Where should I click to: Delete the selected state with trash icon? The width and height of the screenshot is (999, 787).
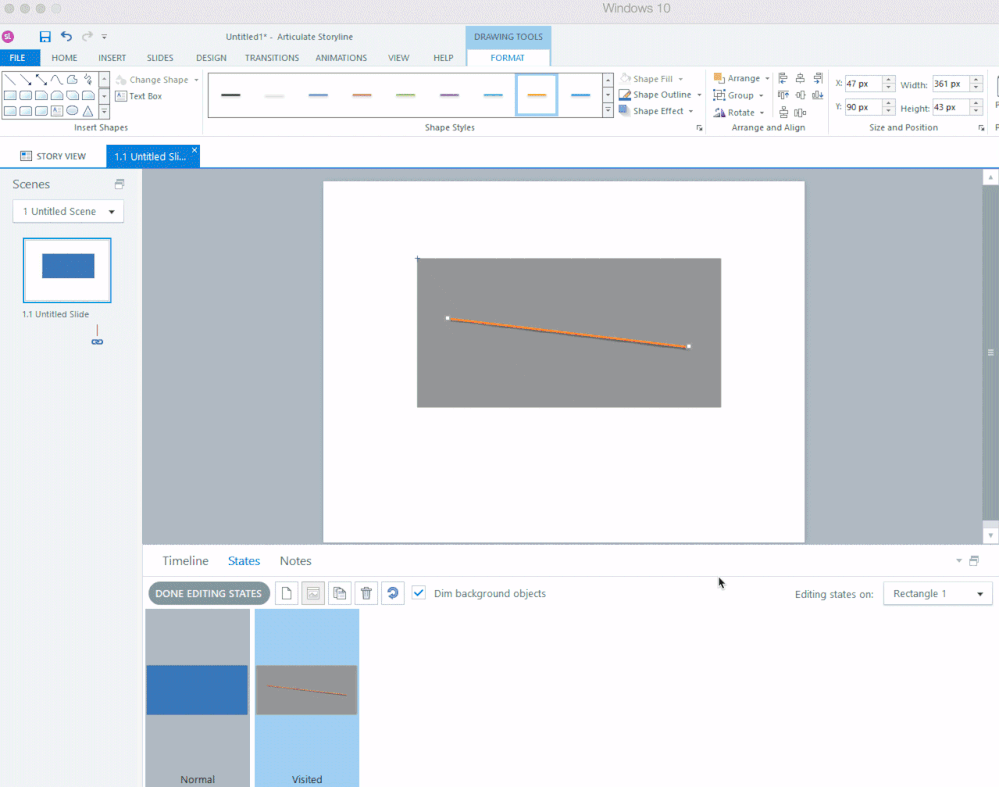366,594
